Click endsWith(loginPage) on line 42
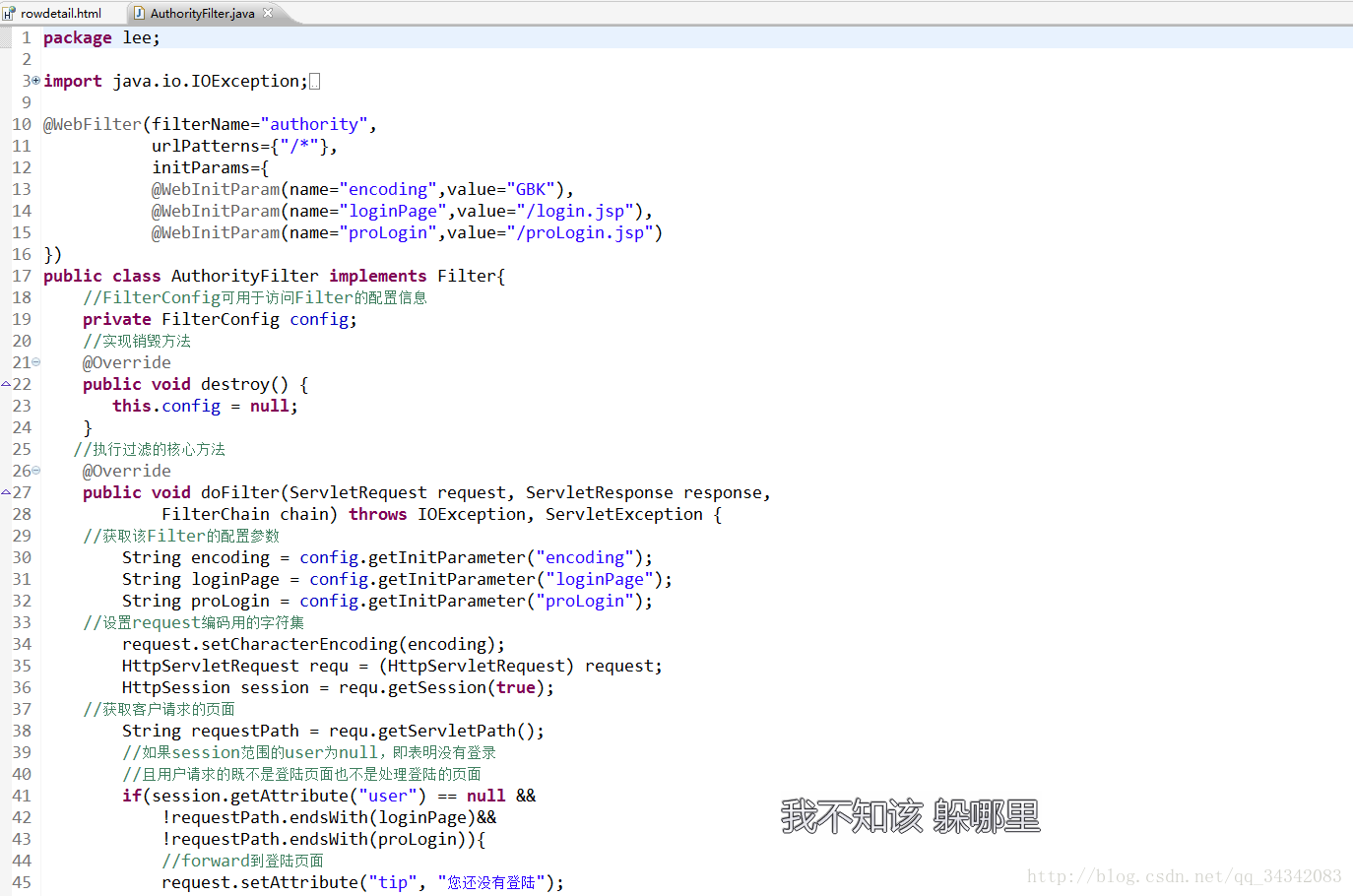Screen dimensions: 1353x896 click(383, 817)
